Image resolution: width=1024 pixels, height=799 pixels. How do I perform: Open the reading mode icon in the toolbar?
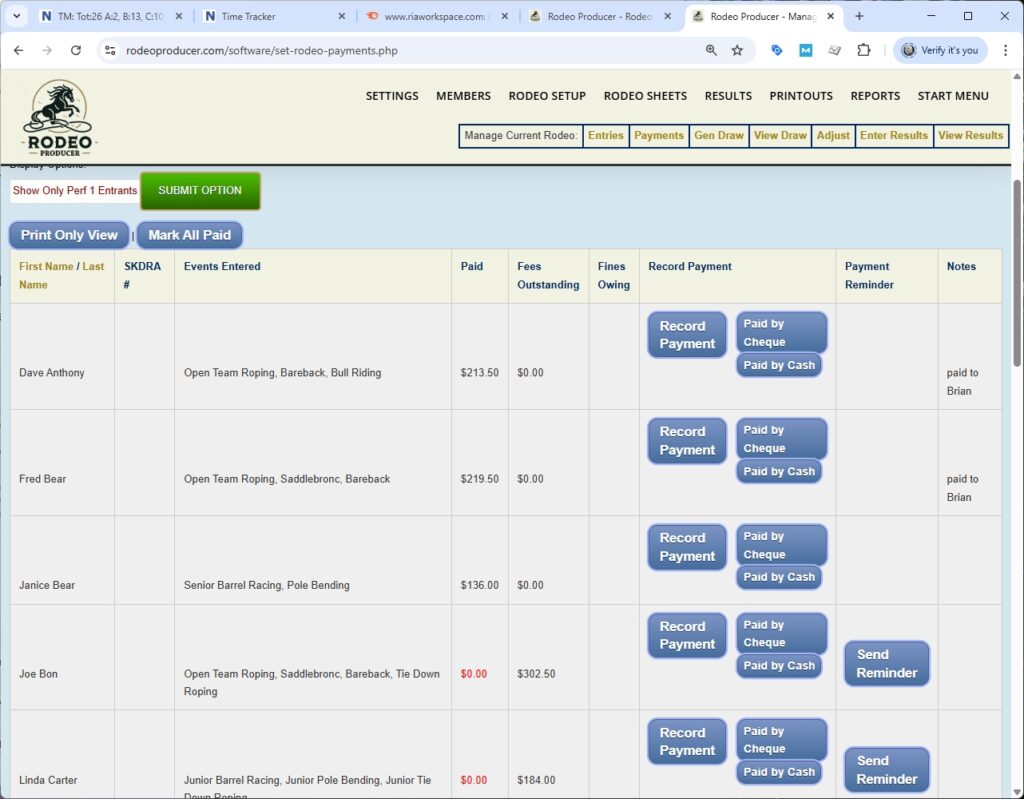(x=834, y=50)
